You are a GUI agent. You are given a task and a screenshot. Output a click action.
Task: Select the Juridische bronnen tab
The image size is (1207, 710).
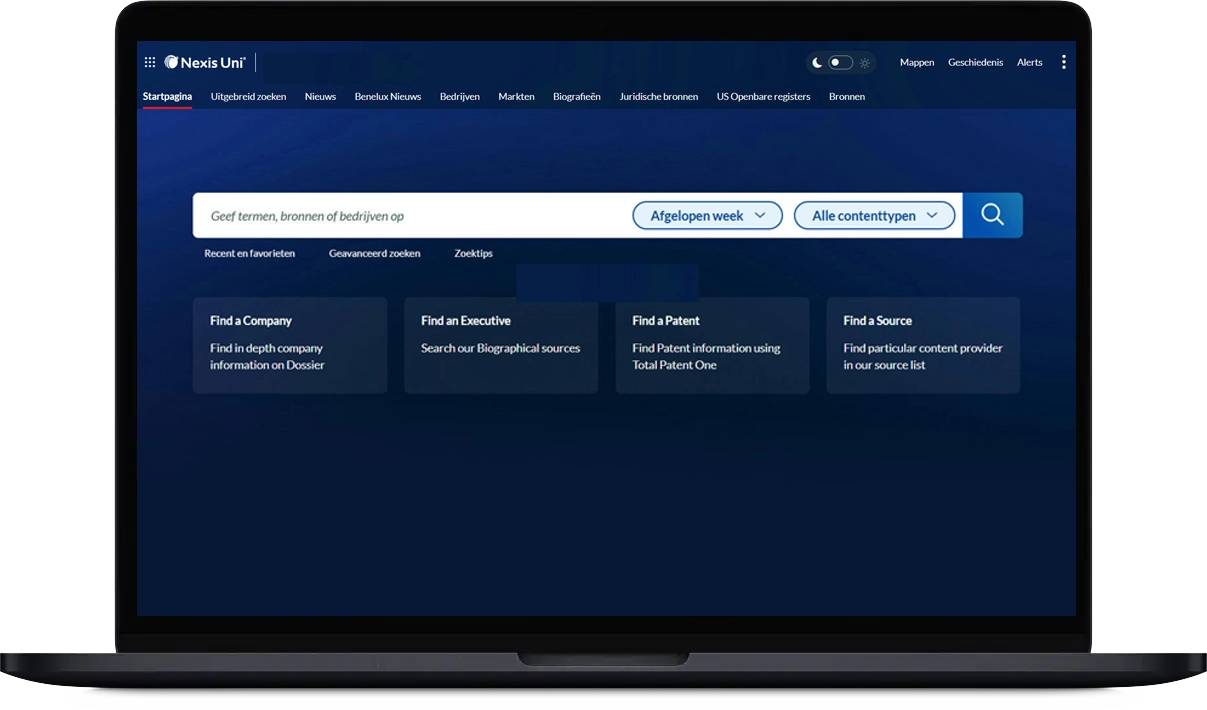[x=658, y=97]
